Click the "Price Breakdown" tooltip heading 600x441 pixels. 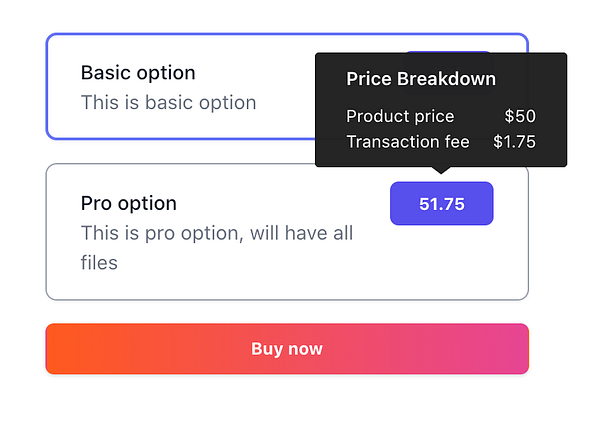click(x=421, y=79)
